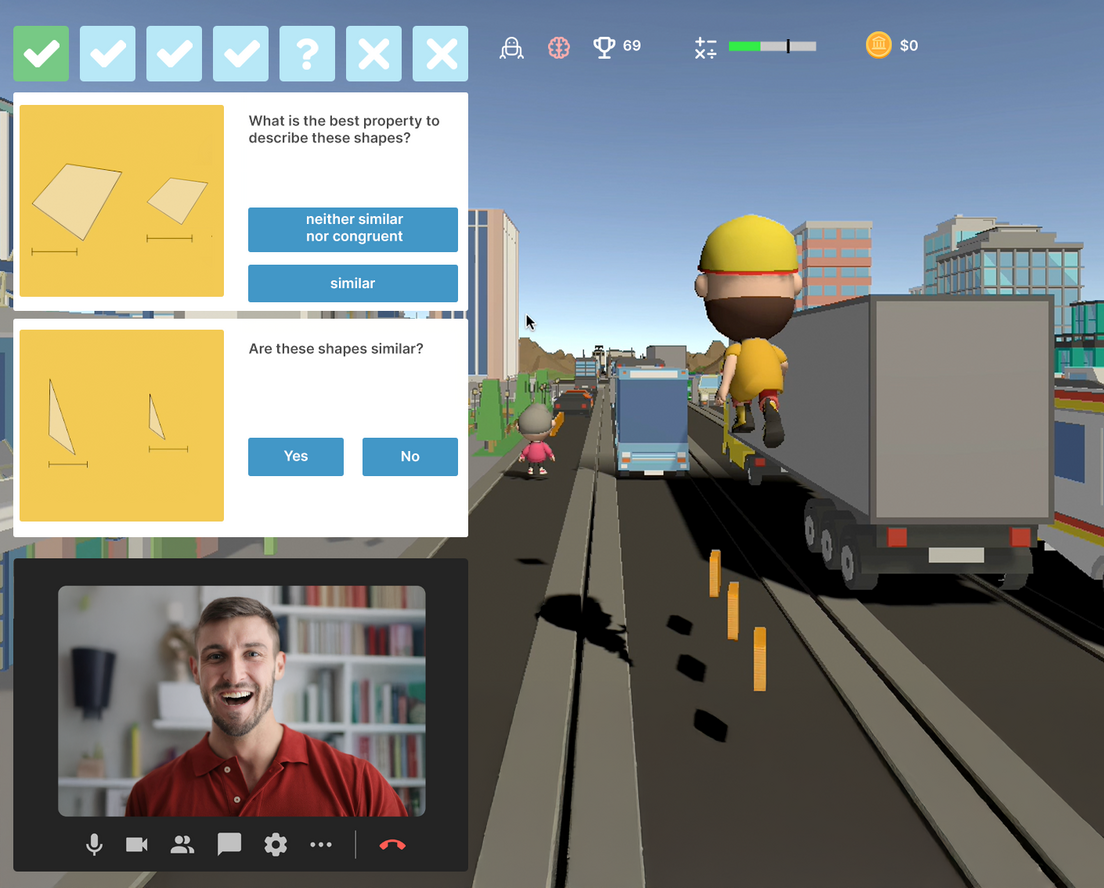Choose the "similar" answer
1104x888 pixels.
pos(353,283)
